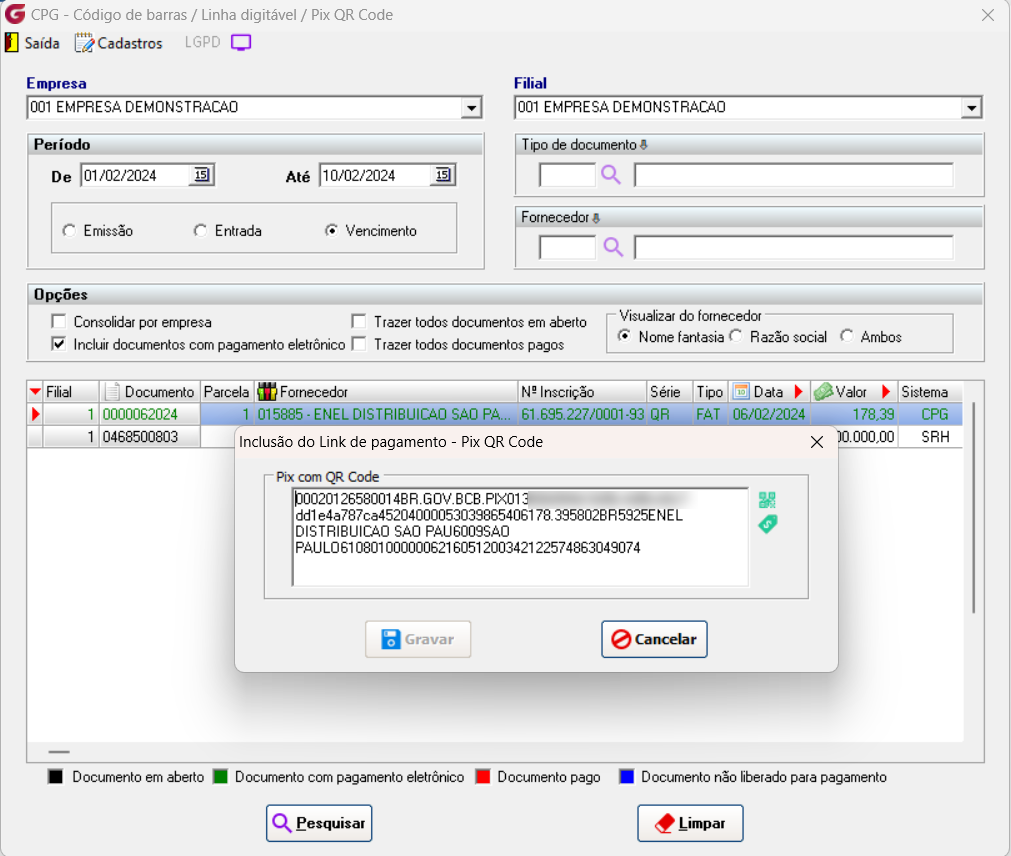Click the Pix com QR Code text area
This screenshot has width=1011, height=856.
pyautogui.click(x=520, y=537)
